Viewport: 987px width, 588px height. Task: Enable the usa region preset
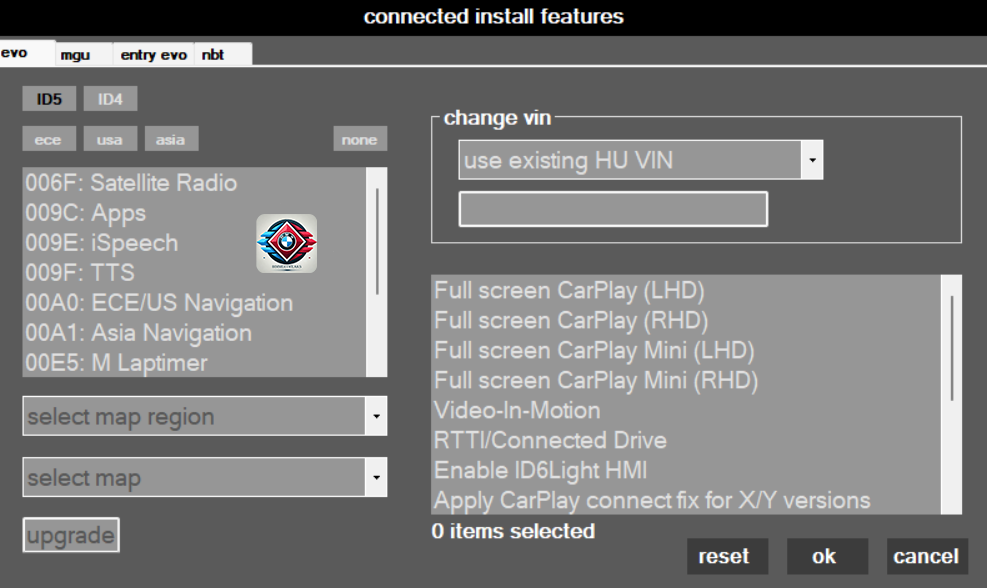tap(110, 139)
